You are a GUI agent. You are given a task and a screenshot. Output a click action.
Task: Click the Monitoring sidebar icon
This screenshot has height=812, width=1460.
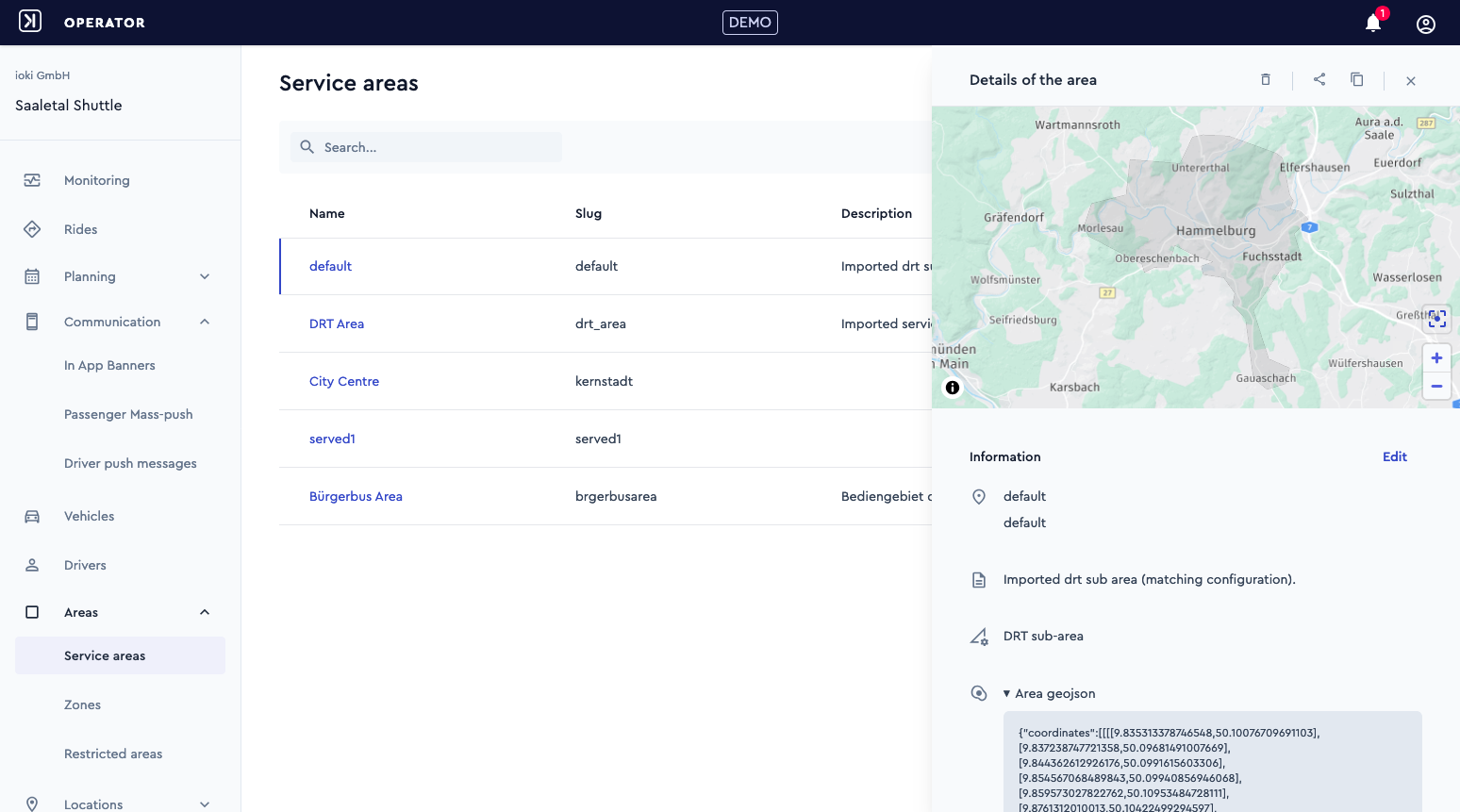32,180
